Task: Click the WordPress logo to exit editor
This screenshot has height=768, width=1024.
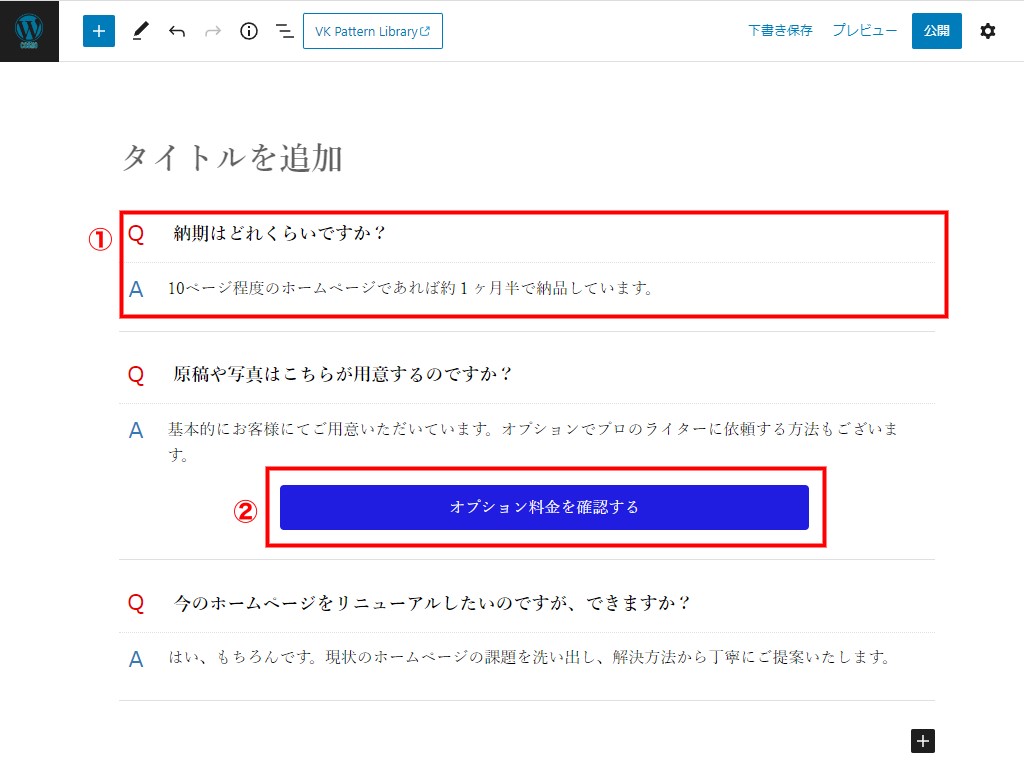Action: click(29, 31)
